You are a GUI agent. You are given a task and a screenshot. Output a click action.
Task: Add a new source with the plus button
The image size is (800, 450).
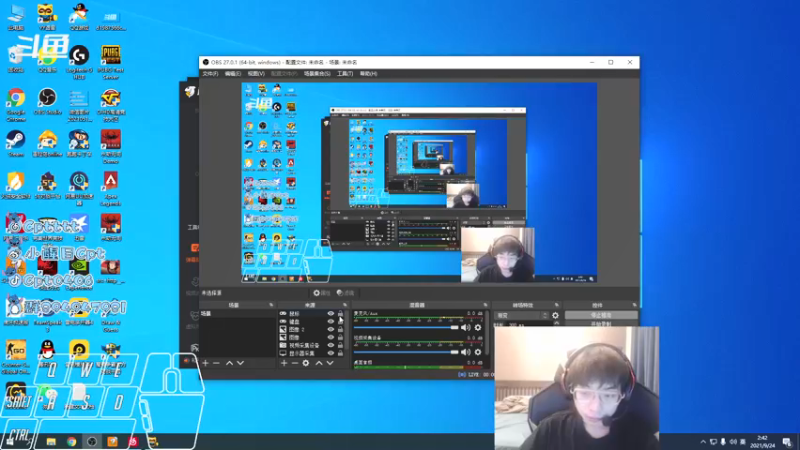(284, 363)
